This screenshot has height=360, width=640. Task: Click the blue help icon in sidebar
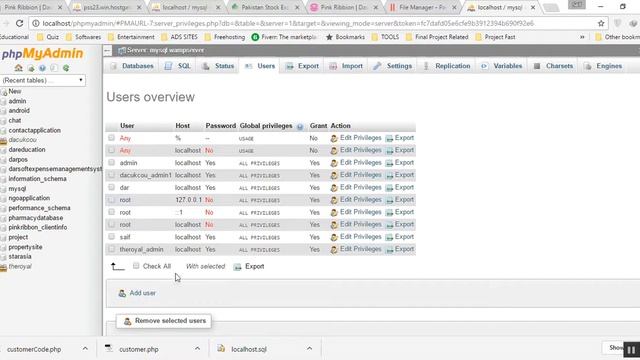click(x=42, y=68)
